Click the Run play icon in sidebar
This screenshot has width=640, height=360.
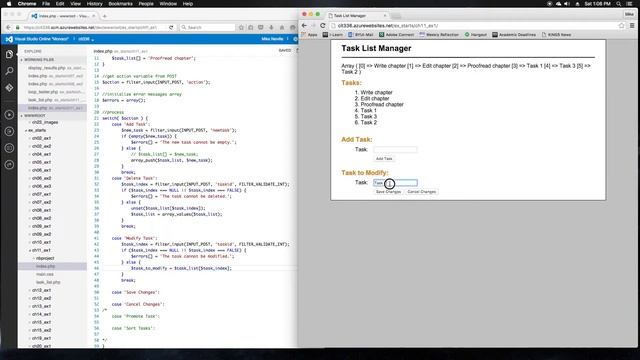pos(9,115)
